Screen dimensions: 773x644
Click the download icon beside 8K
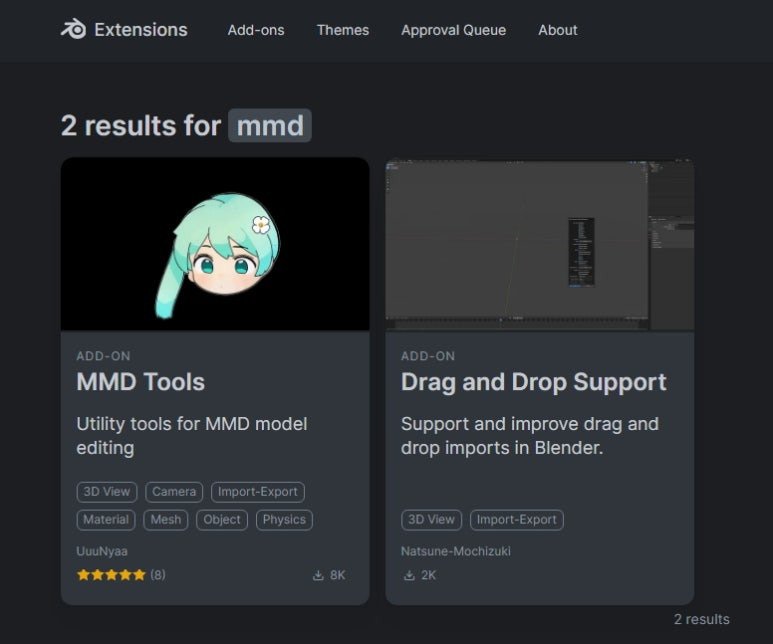[318, 575]
